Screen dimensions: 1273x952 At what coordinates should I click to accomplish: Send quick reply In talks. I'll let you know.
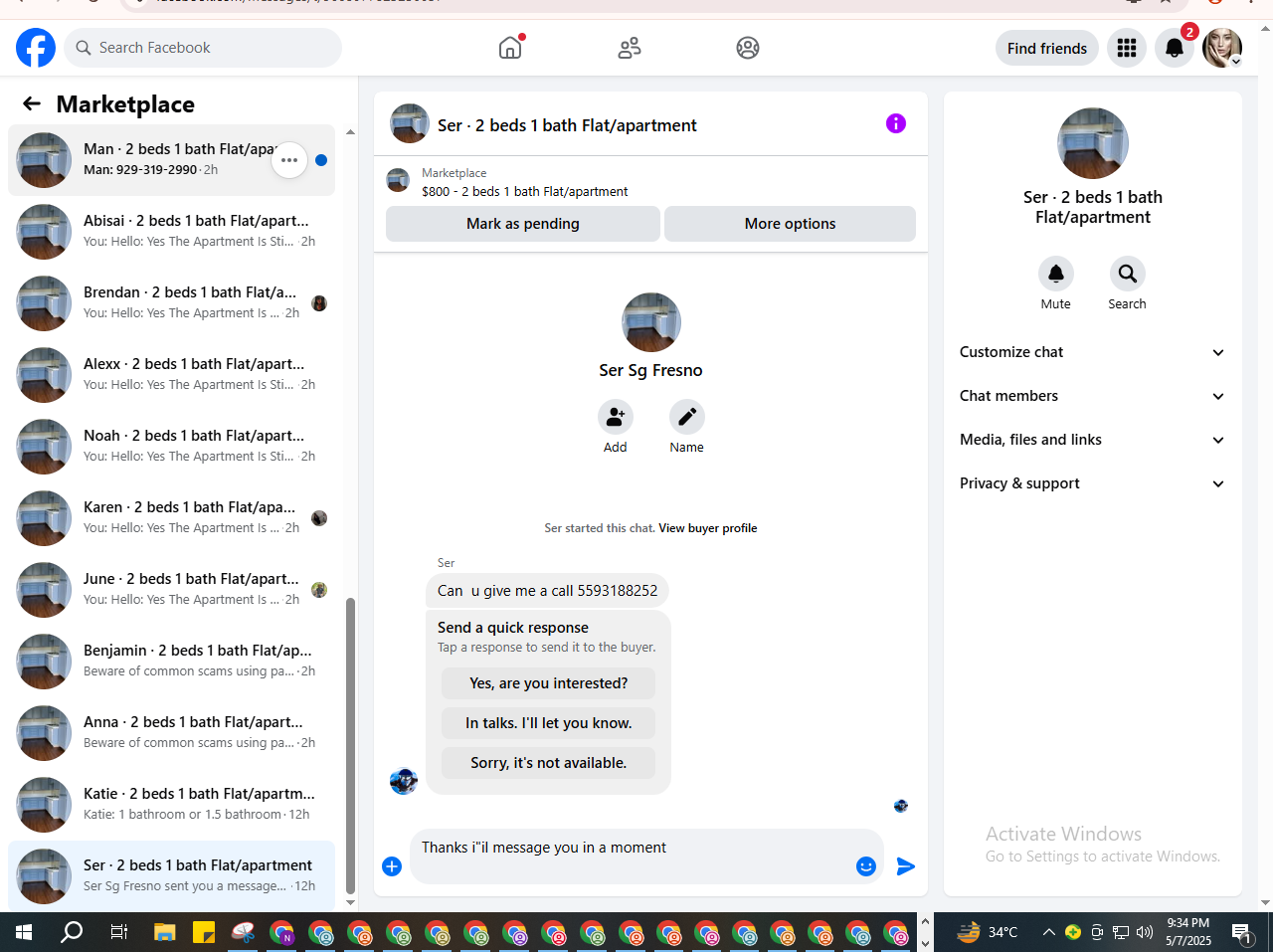pos(549,723)
